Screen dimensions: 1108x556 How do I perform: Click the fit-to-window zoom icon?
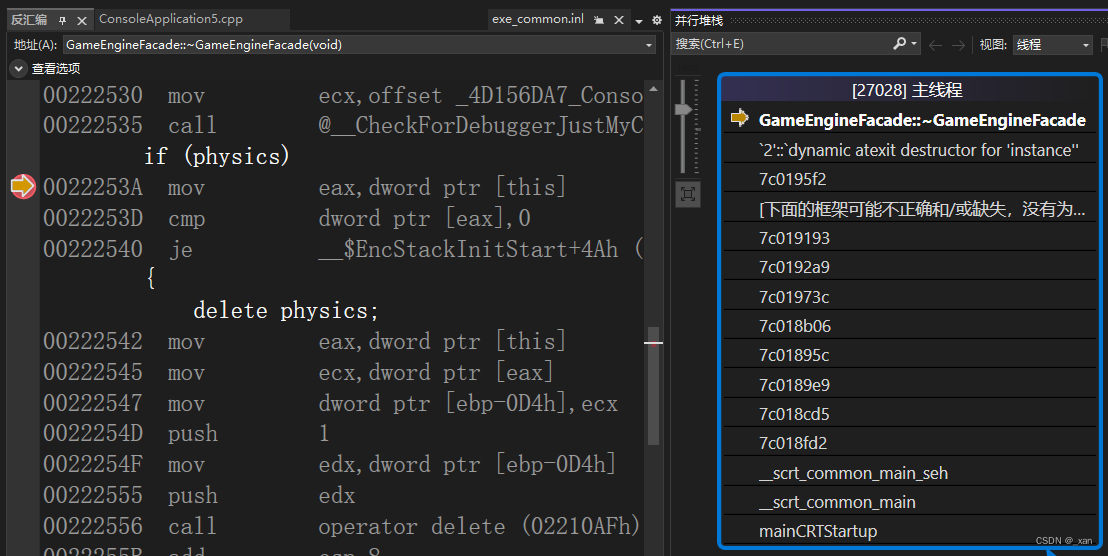pos(688,194)
